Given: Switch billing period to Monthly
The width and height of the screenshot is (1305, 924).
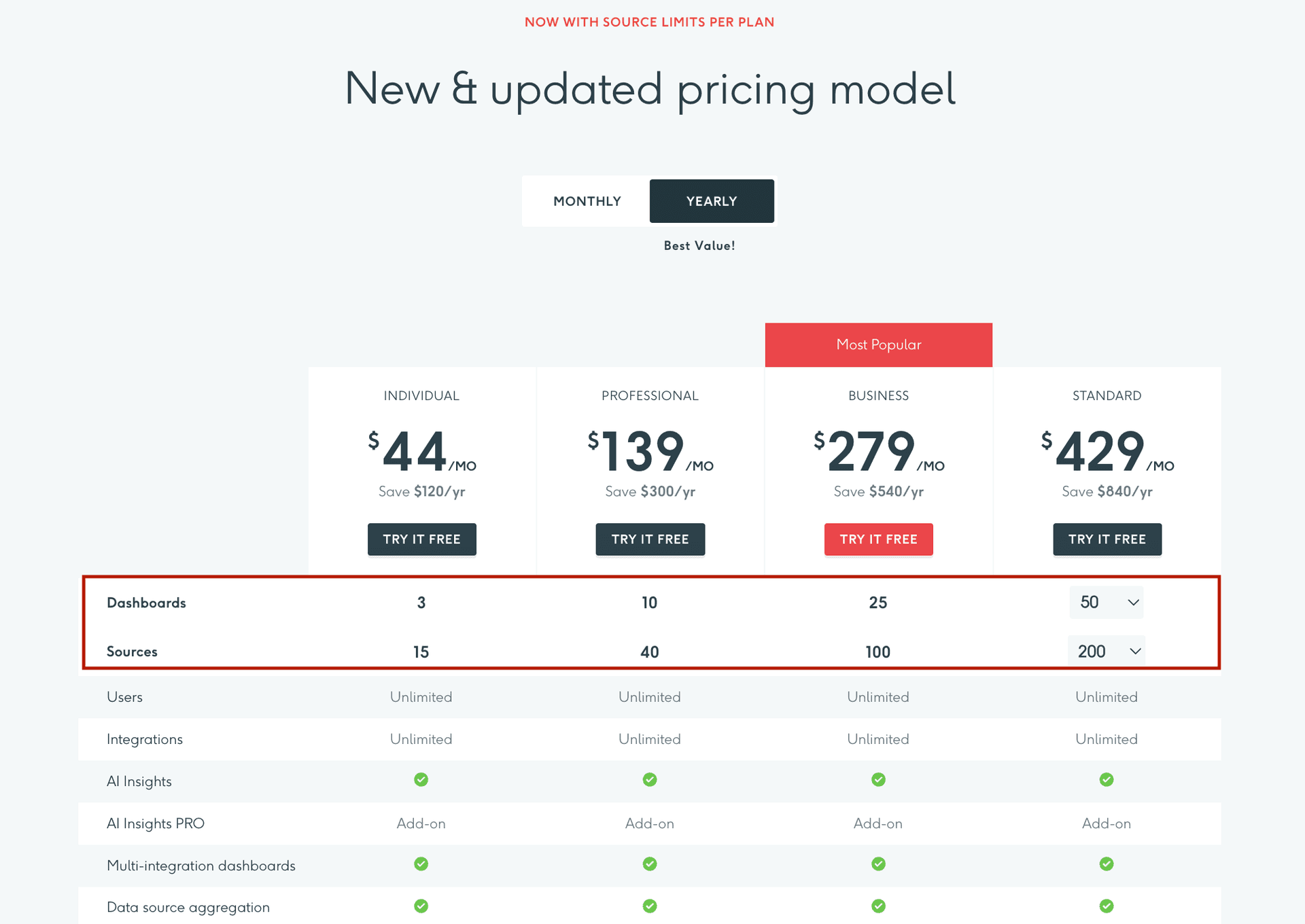Looking at the screenshot, I should [x=587, y=200].
